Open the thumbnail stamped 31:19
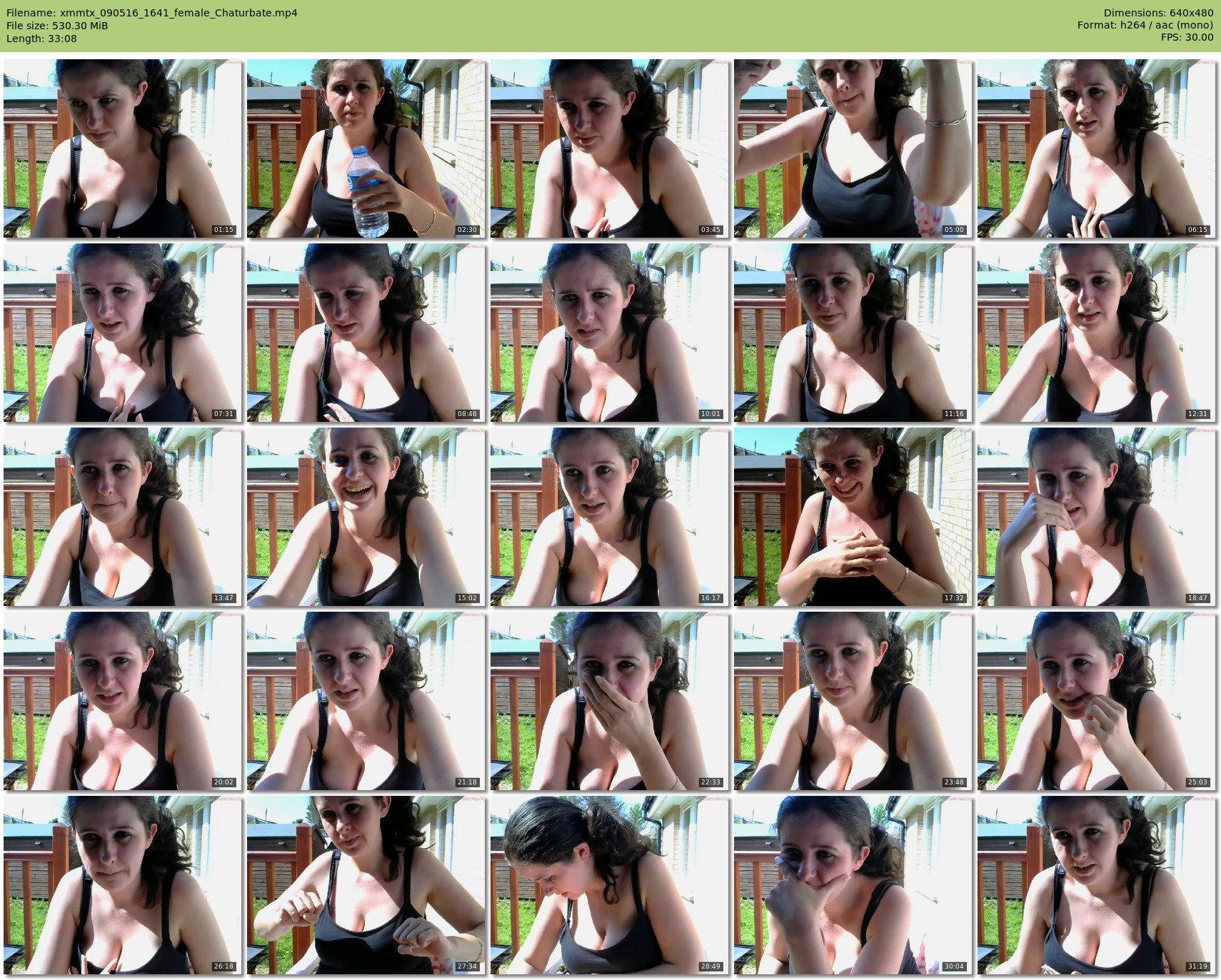 point(1097,885)
